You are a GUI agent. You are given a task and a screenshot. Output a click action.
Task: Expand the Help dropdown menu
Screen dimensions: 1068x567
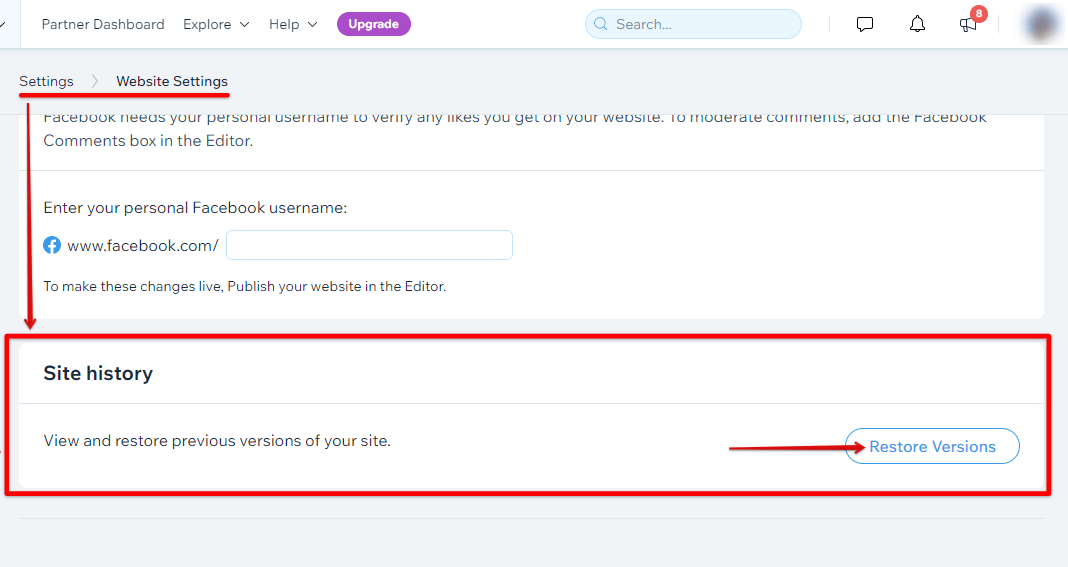pos(293,25)
